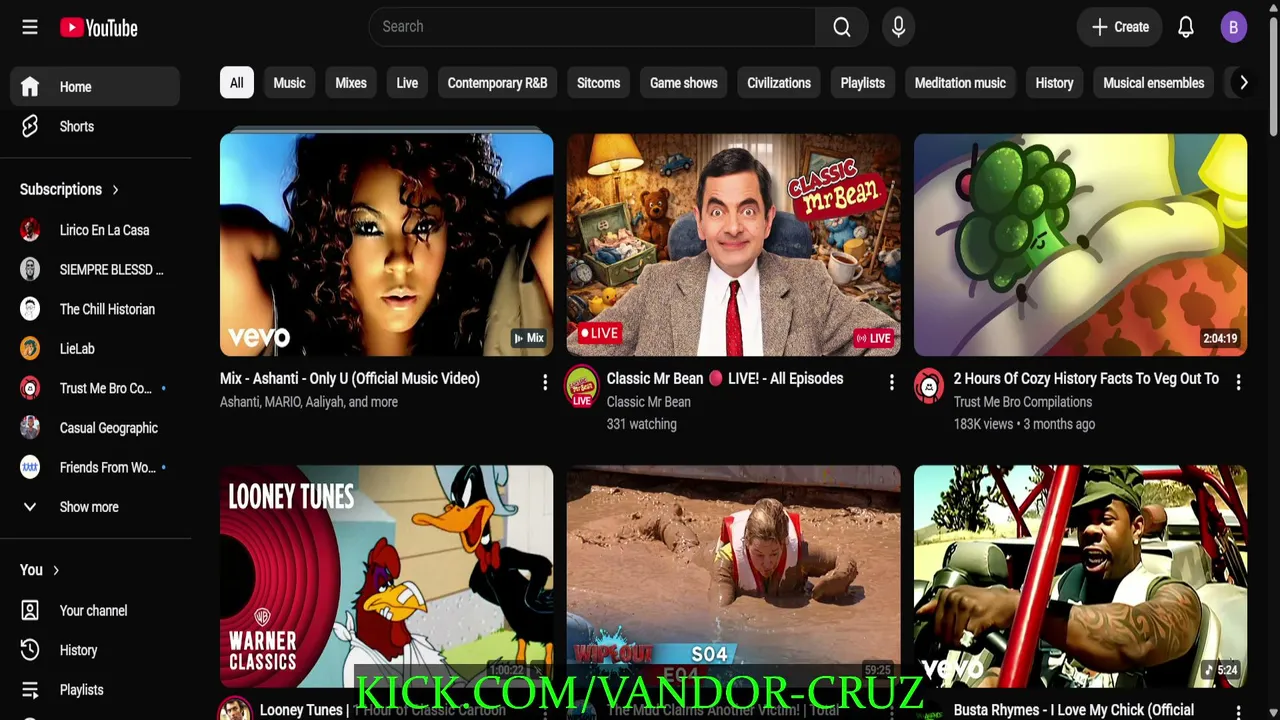Screen dimensions: 1280x720
Task: Start voice search with microphone
Action: coord(898,27)
